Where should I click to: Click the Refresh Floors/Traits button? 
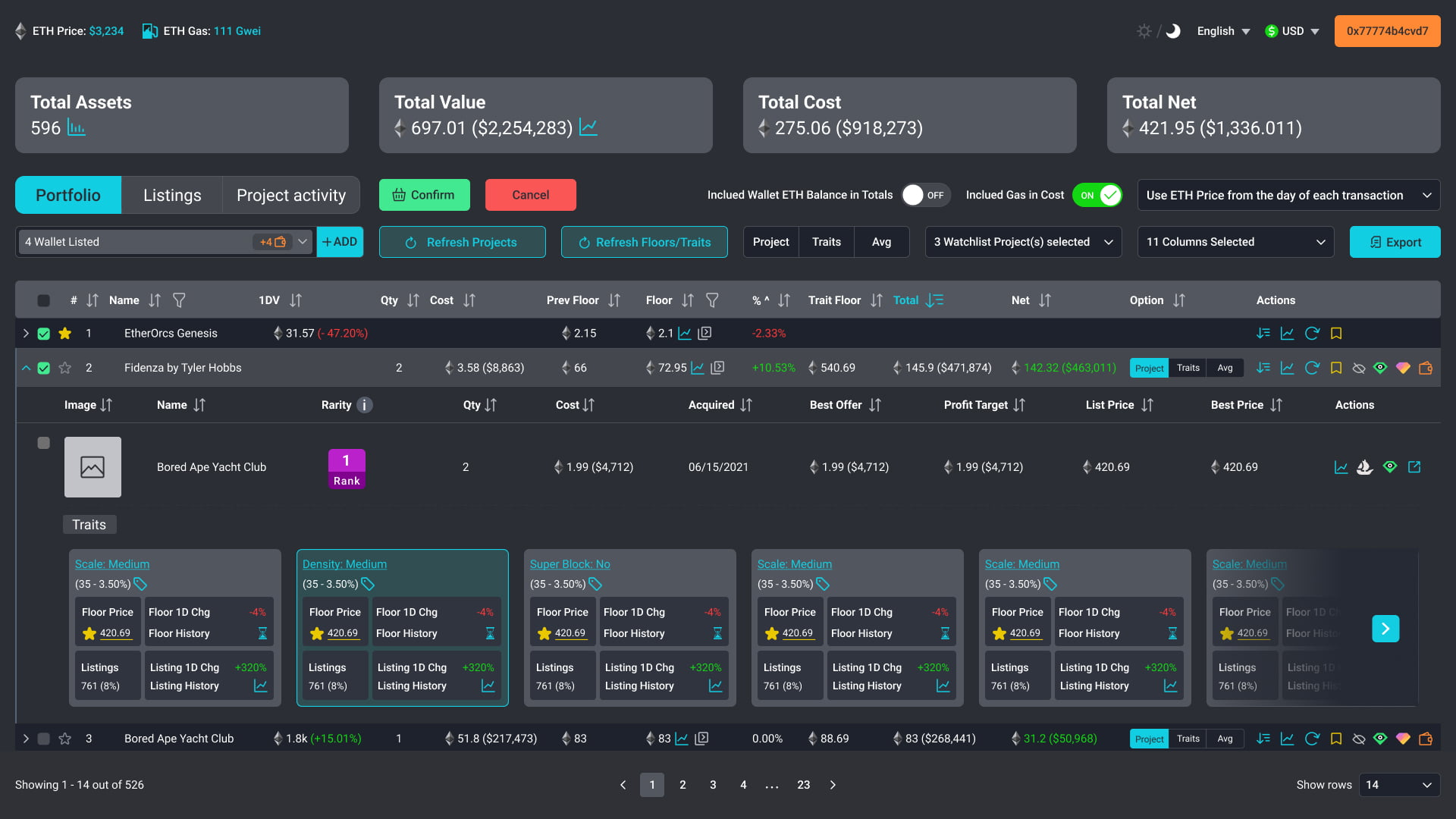coord(645,242)
